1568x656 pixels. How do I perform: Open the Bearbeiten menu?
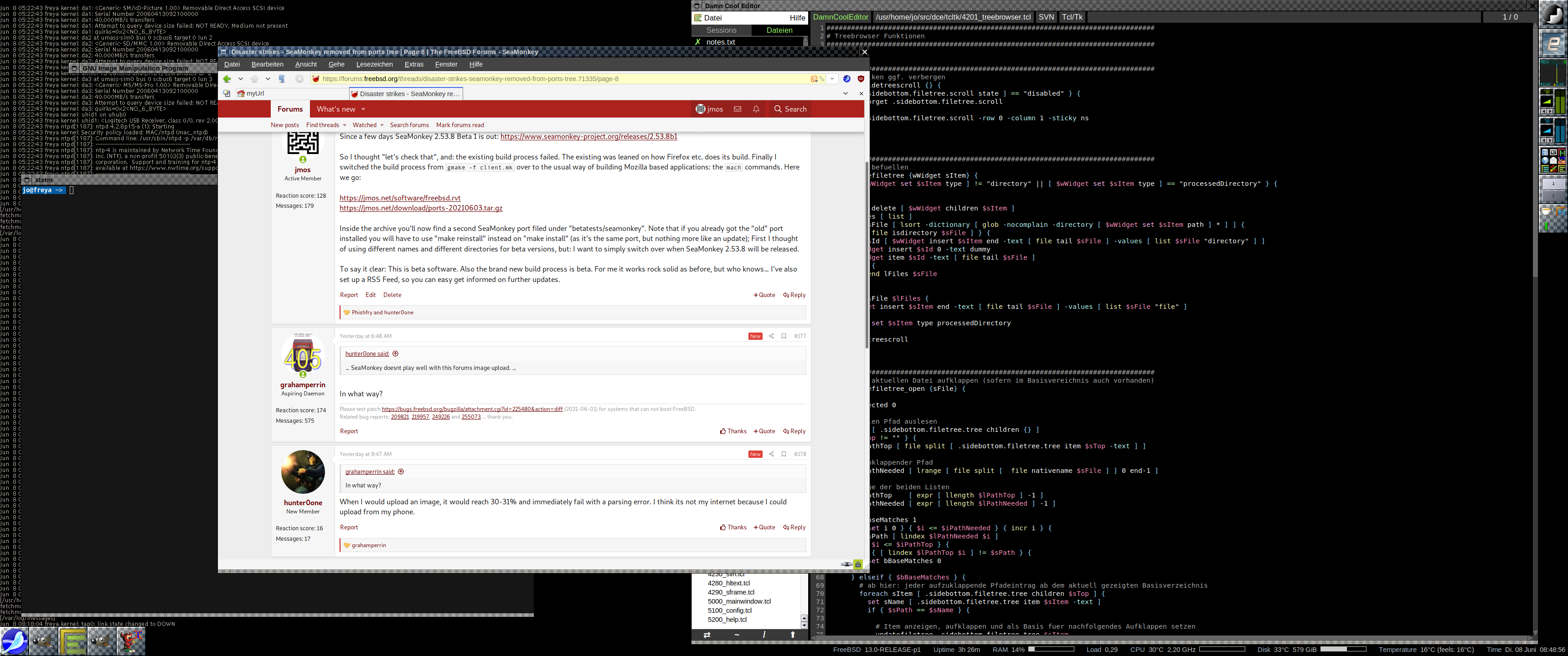tap(267, 65)
